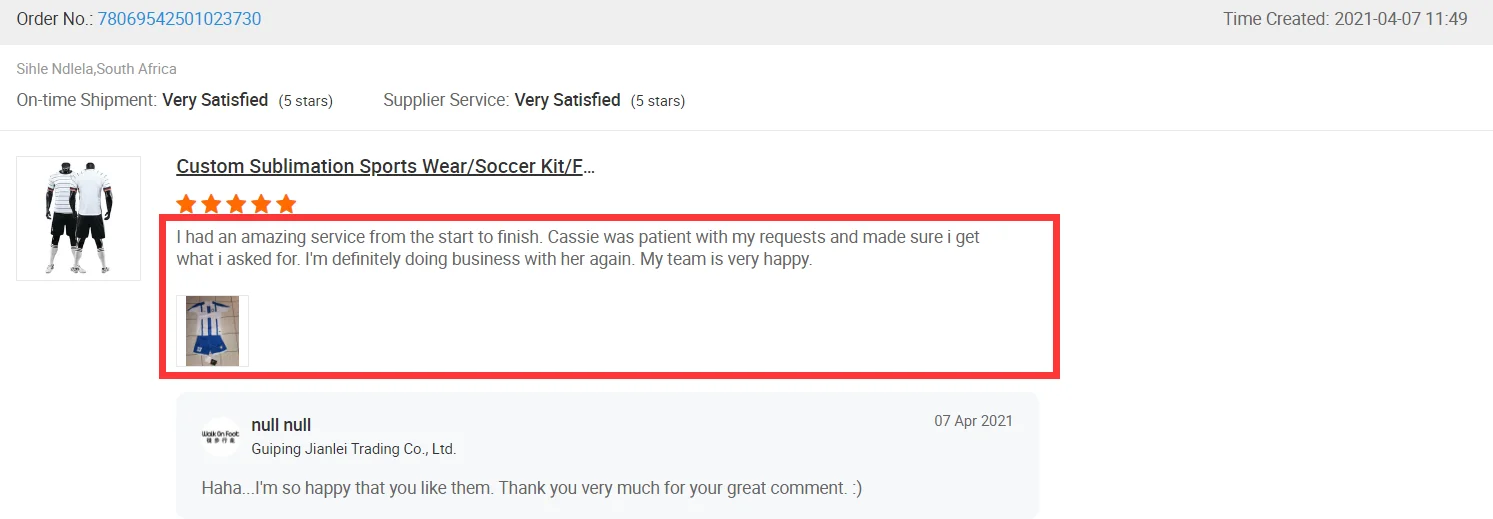Enlarge the blue and white kit review photo

pyautogui.click(x=212, y=331)
